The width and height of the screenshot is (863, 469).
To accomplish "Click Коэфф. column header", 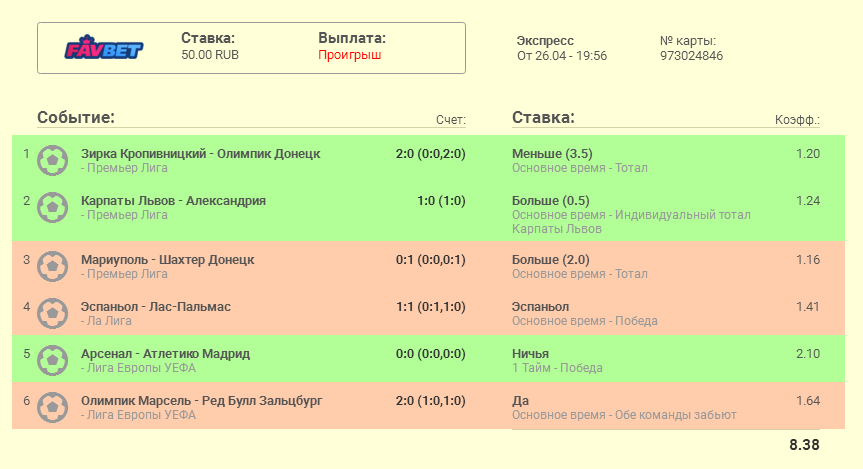I will coord(798,120).
